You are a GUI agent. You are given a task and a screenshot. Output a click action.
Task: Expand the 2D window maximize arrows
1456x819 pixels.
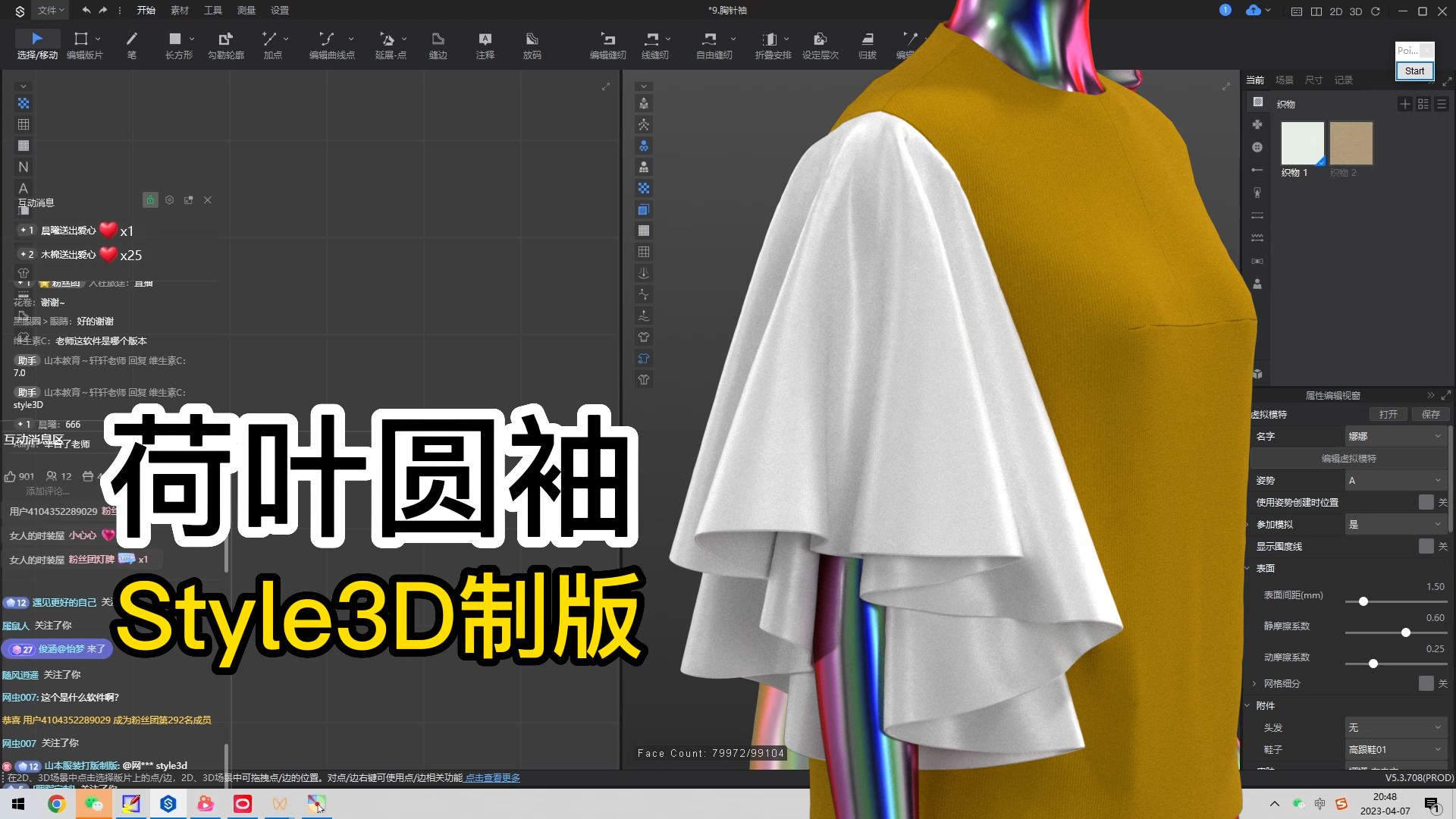[606, 86]
